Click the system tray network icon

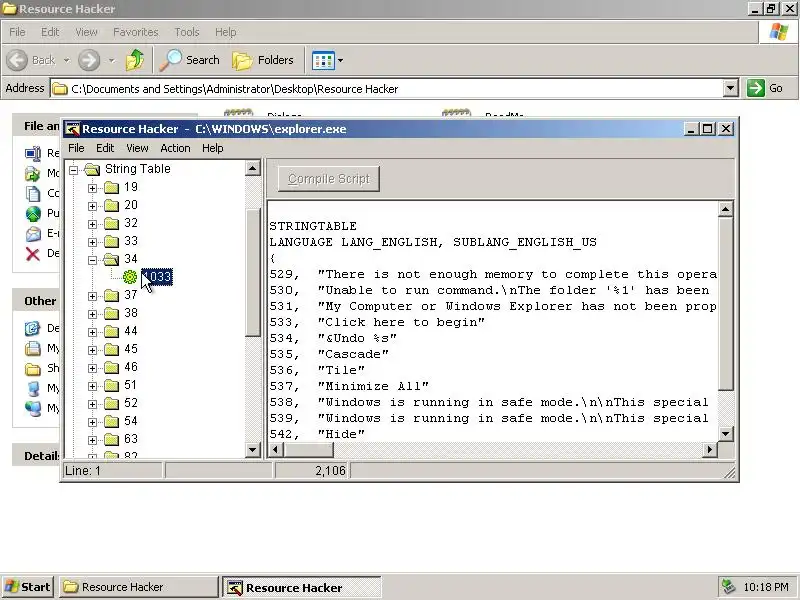tap(729, 587)
